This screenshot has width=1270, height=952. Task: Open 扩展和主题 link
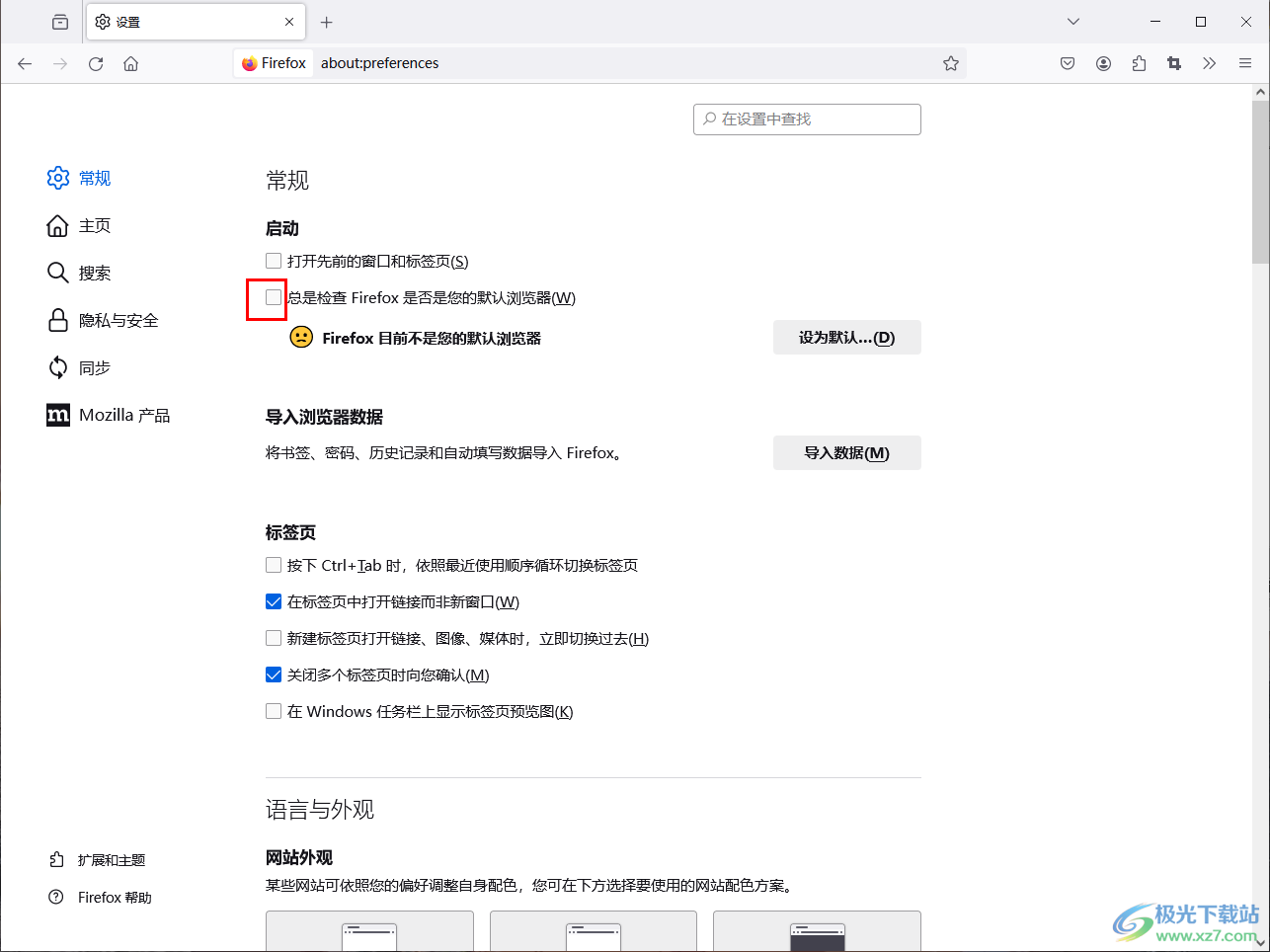[x=98, y=860]
